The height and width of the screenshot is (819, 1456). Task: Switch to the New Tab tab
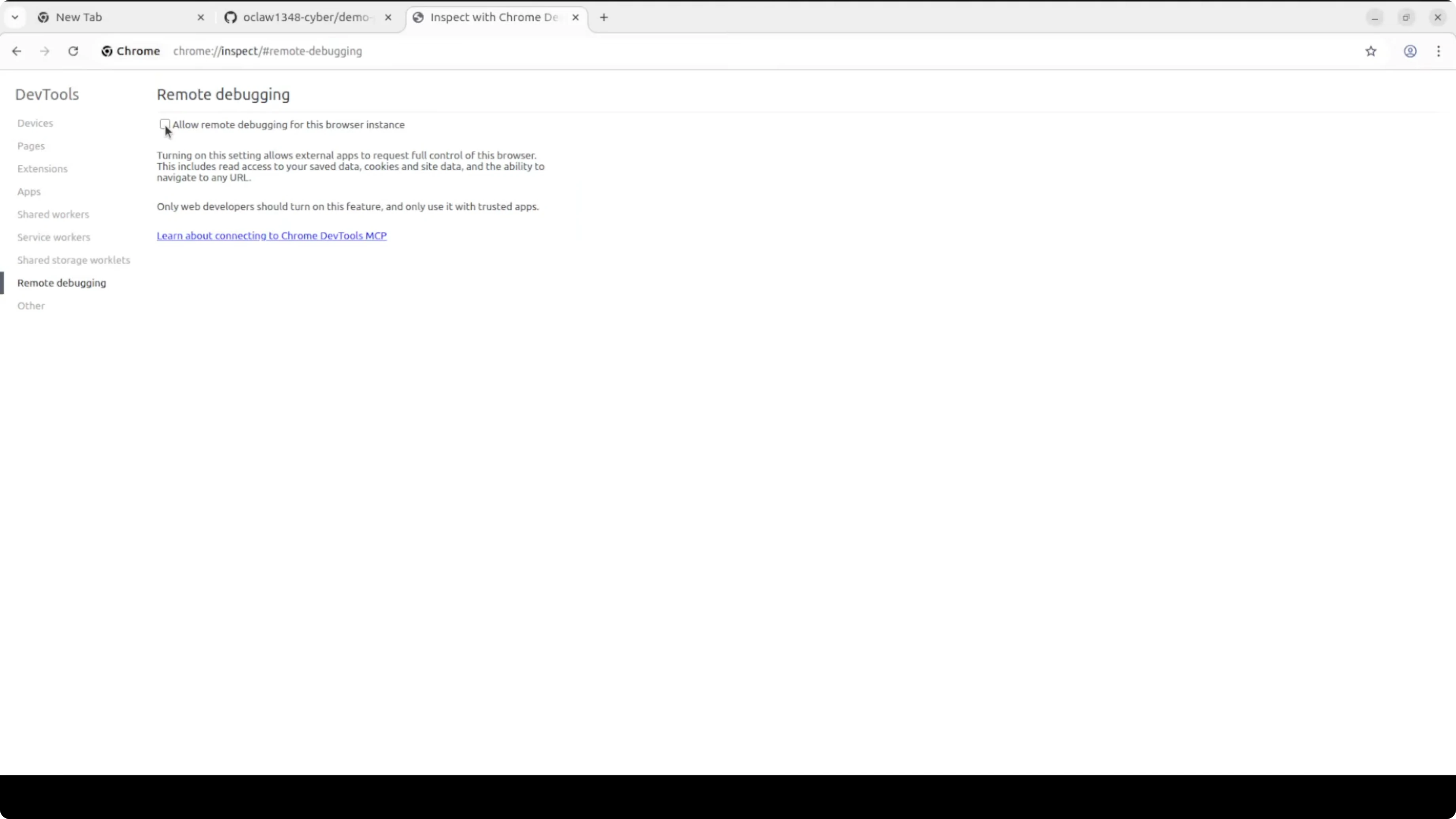click(79, 17)
